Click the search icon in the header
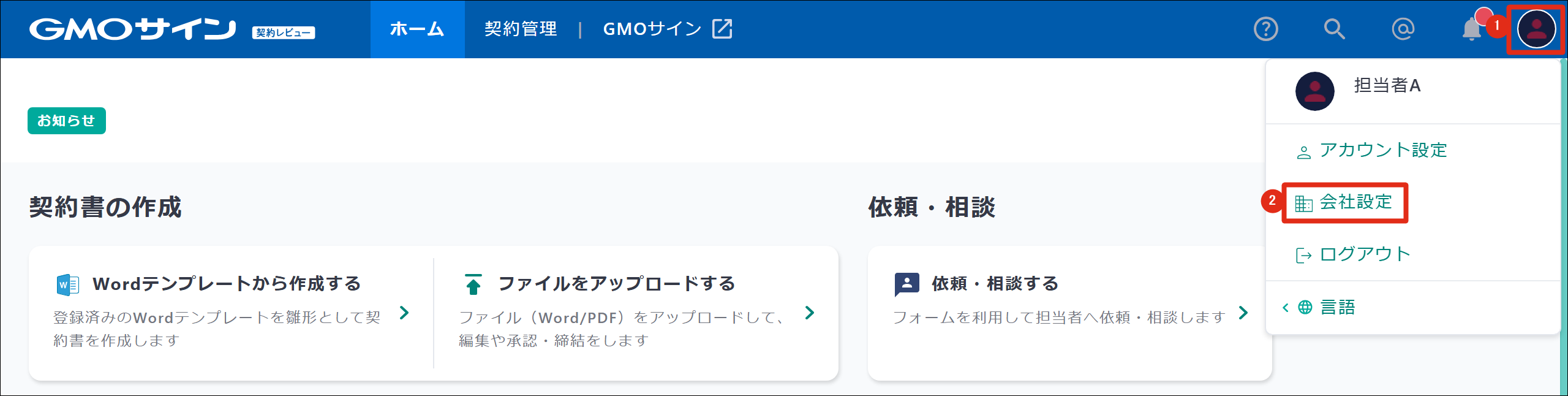Screen dimensions: 1568x396 tap(1335, 29)
